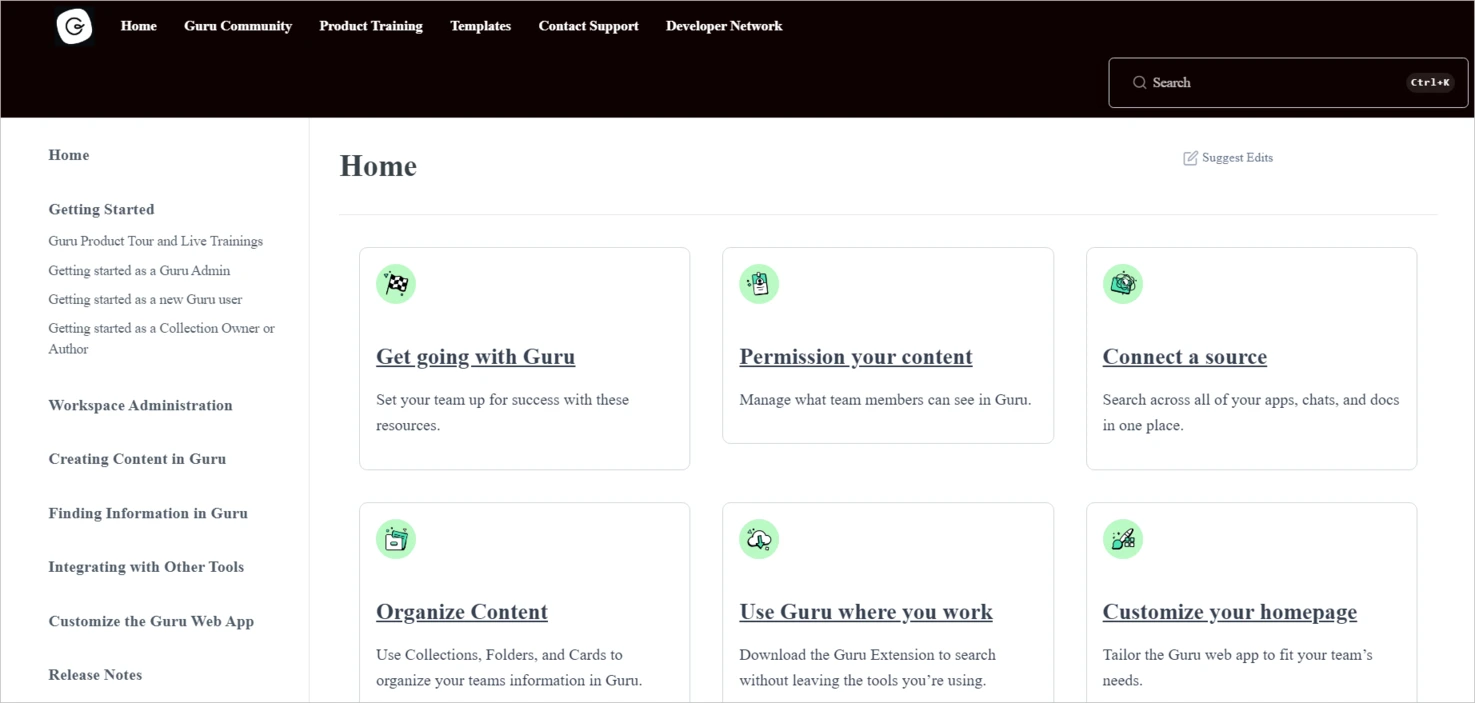The image size is (1475, 703).
Task: Select Home in the left sidebar
Action: pyautogui.click(x=69, y=155)
